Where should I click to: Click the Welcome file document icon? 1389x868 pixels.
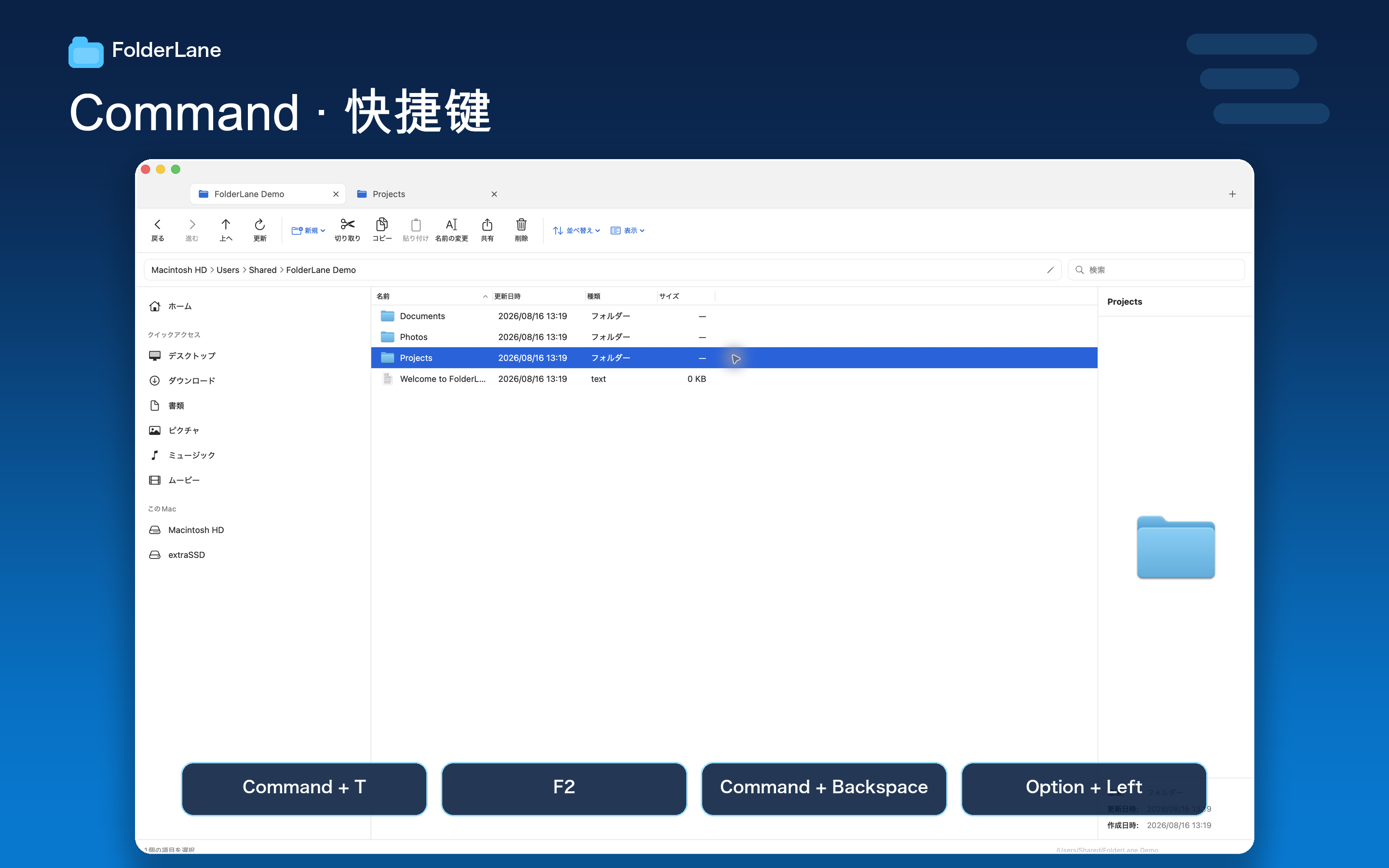pyautogui.click(x=387, y=379)
